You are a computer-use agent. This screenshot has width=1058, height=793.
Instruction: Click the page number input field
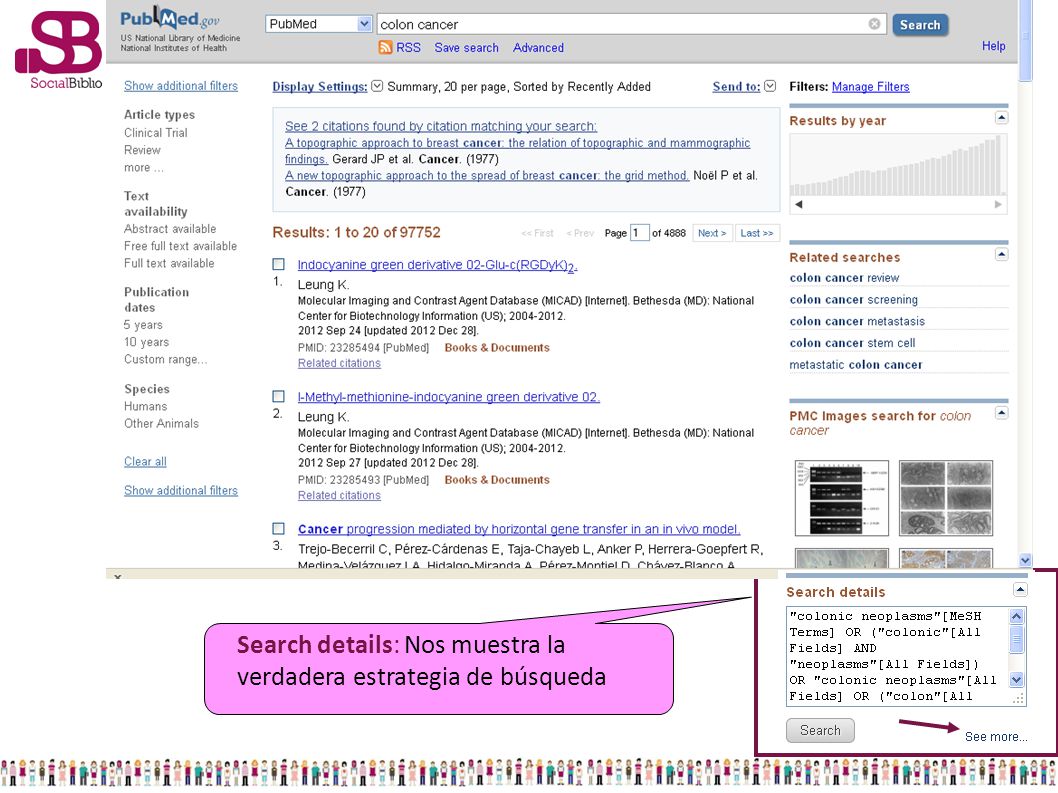click(639, 233)
